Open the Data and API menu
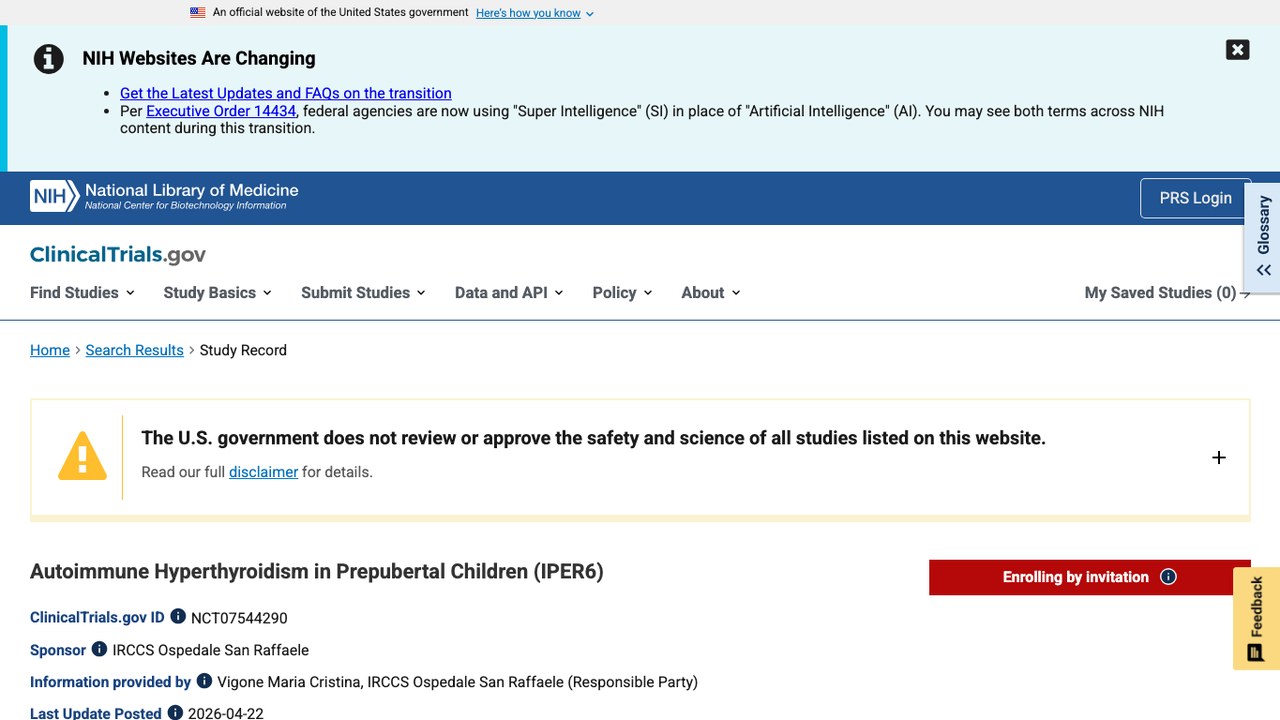Image resolution: width=1280 pixels, height=720 pixels. coord(509,292)
